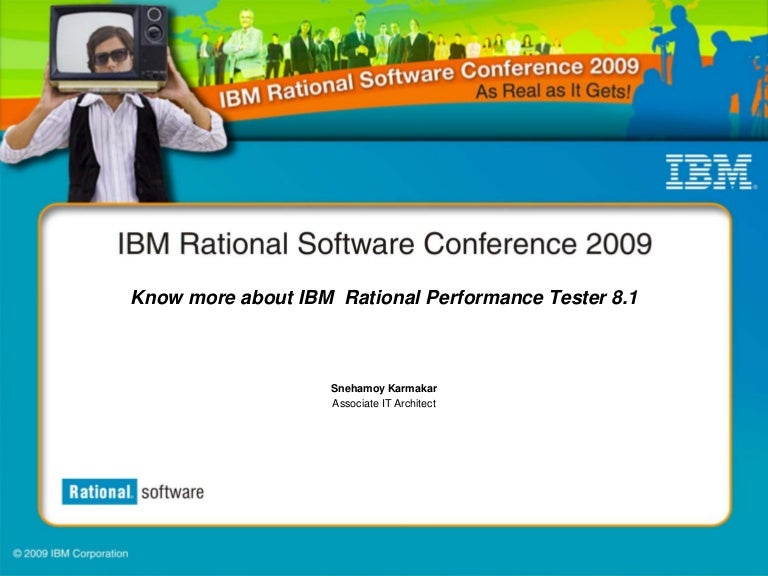Click the IBM logo on the right
Image resolution: width=768 pixels, height=576 pixels.
[709, 172]
